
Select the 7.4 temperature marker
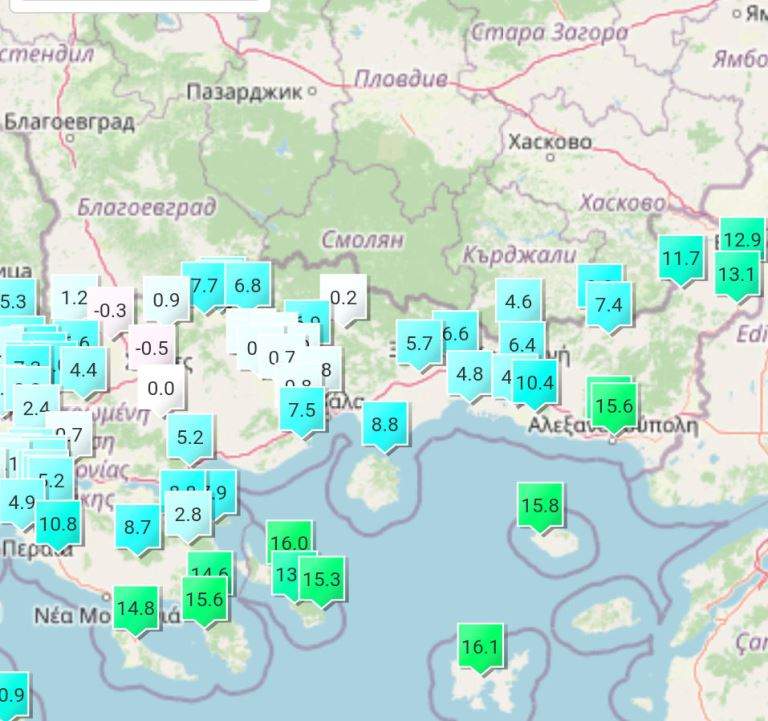608,304
